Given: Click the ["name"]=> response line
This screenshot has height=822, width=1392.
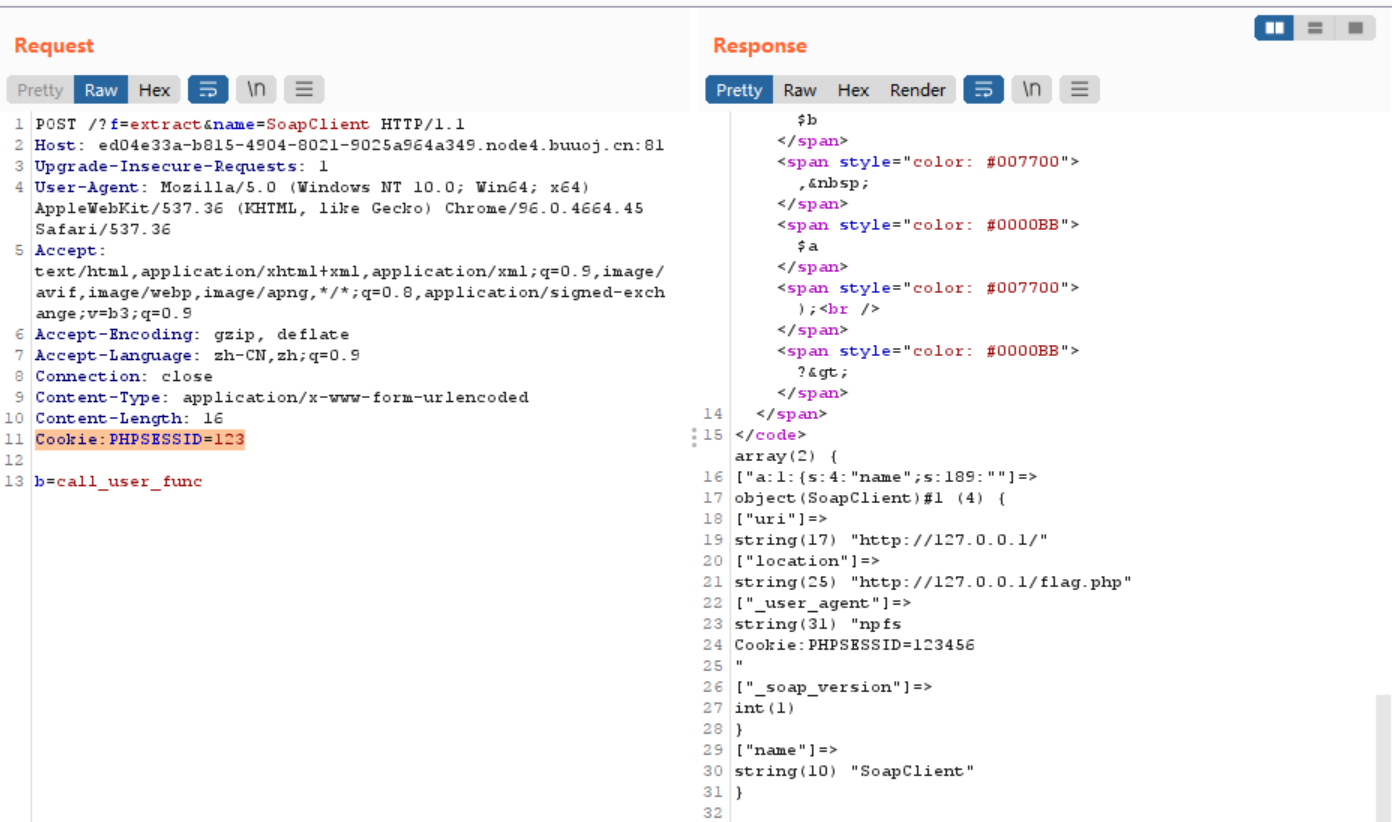Looking at the screenshot, I should 786,750.
